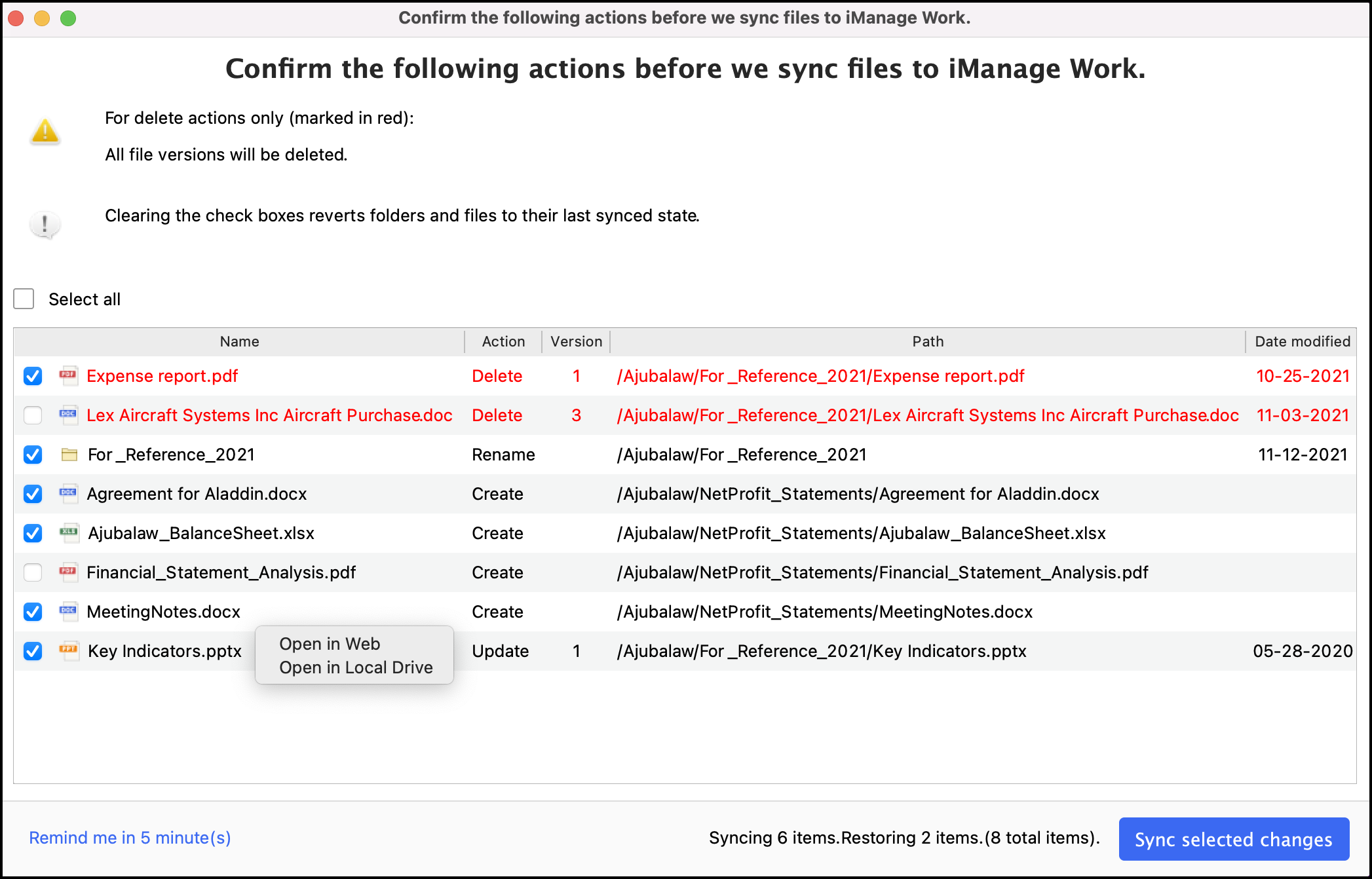Enable the Lex Aircraft Systems delete checkbox
Image resolution: width=1372 pixels, height=879 pixels.
click(33, 415)
